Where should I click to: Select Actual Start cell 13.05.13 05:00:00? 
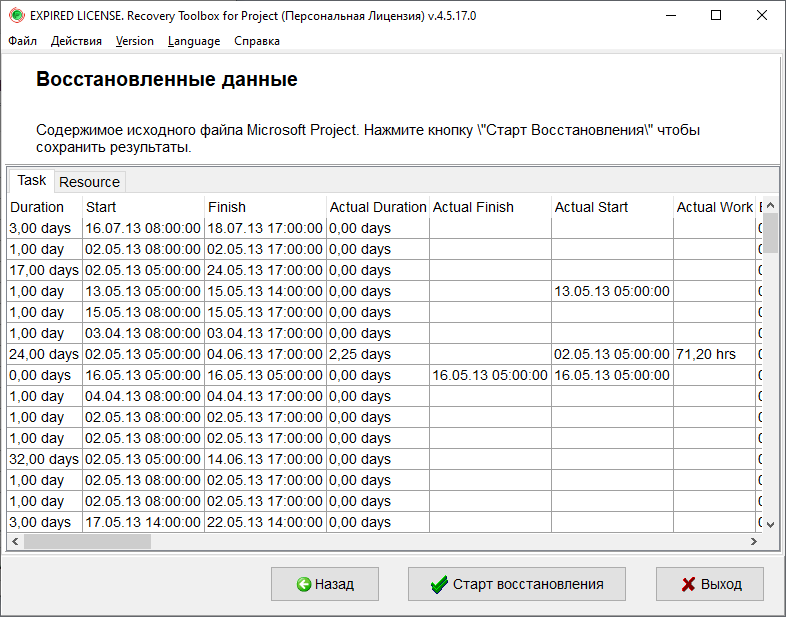(x=612, y=291)
